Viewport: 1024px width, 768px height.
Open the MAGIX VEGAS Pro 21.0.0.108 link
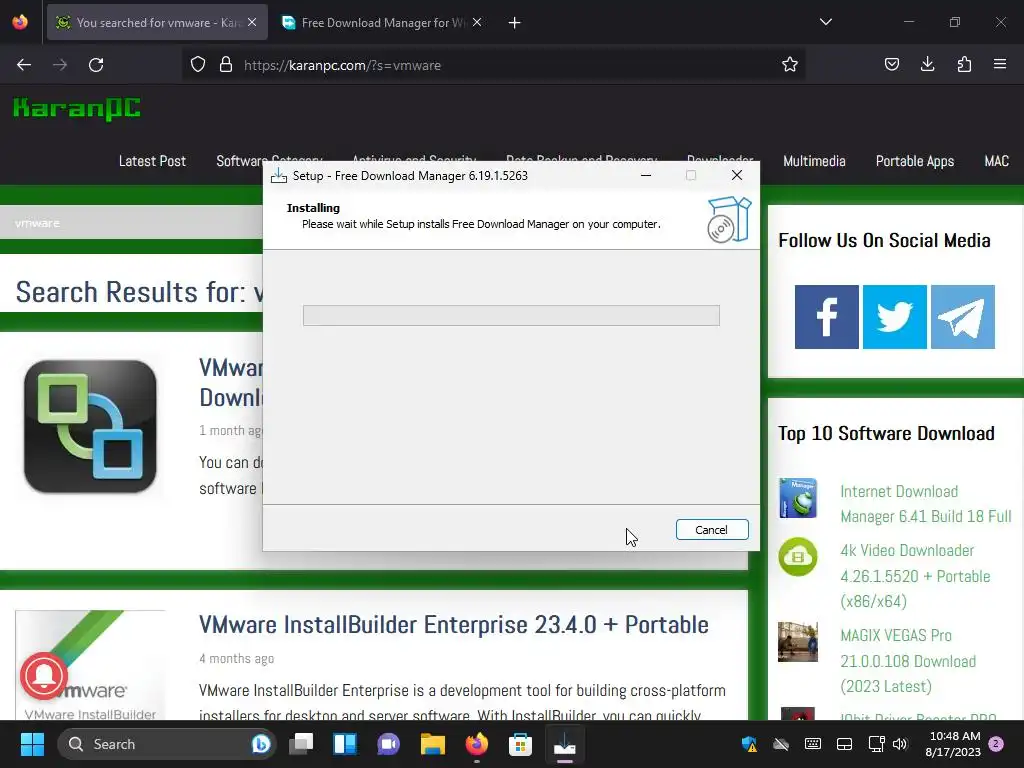coord(908,660)
